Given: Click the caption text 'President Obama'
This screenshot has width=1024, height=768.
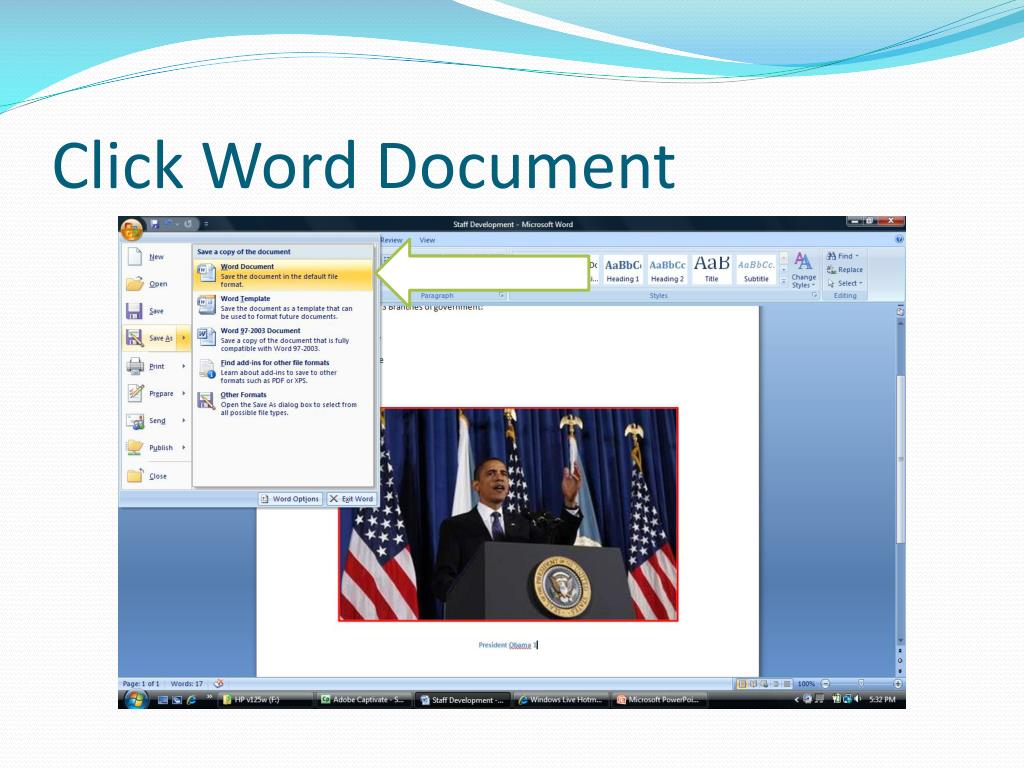Looking at the screenshot, I should 505,645.
